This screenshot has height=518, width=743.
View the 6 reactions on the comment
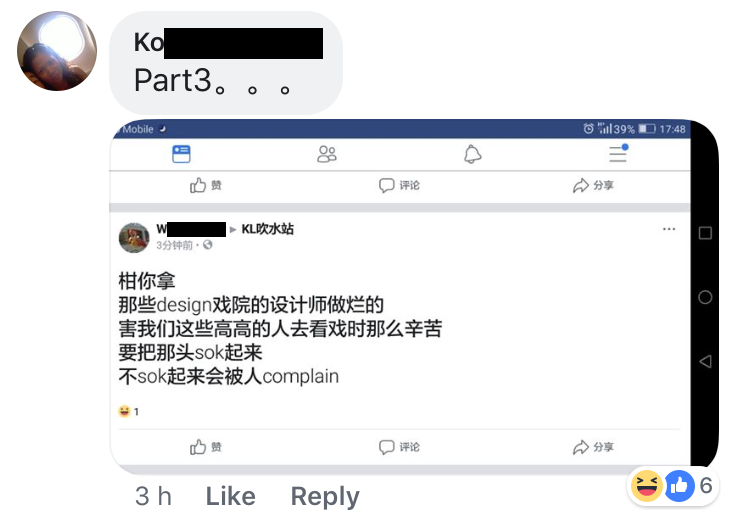[672, 485]
